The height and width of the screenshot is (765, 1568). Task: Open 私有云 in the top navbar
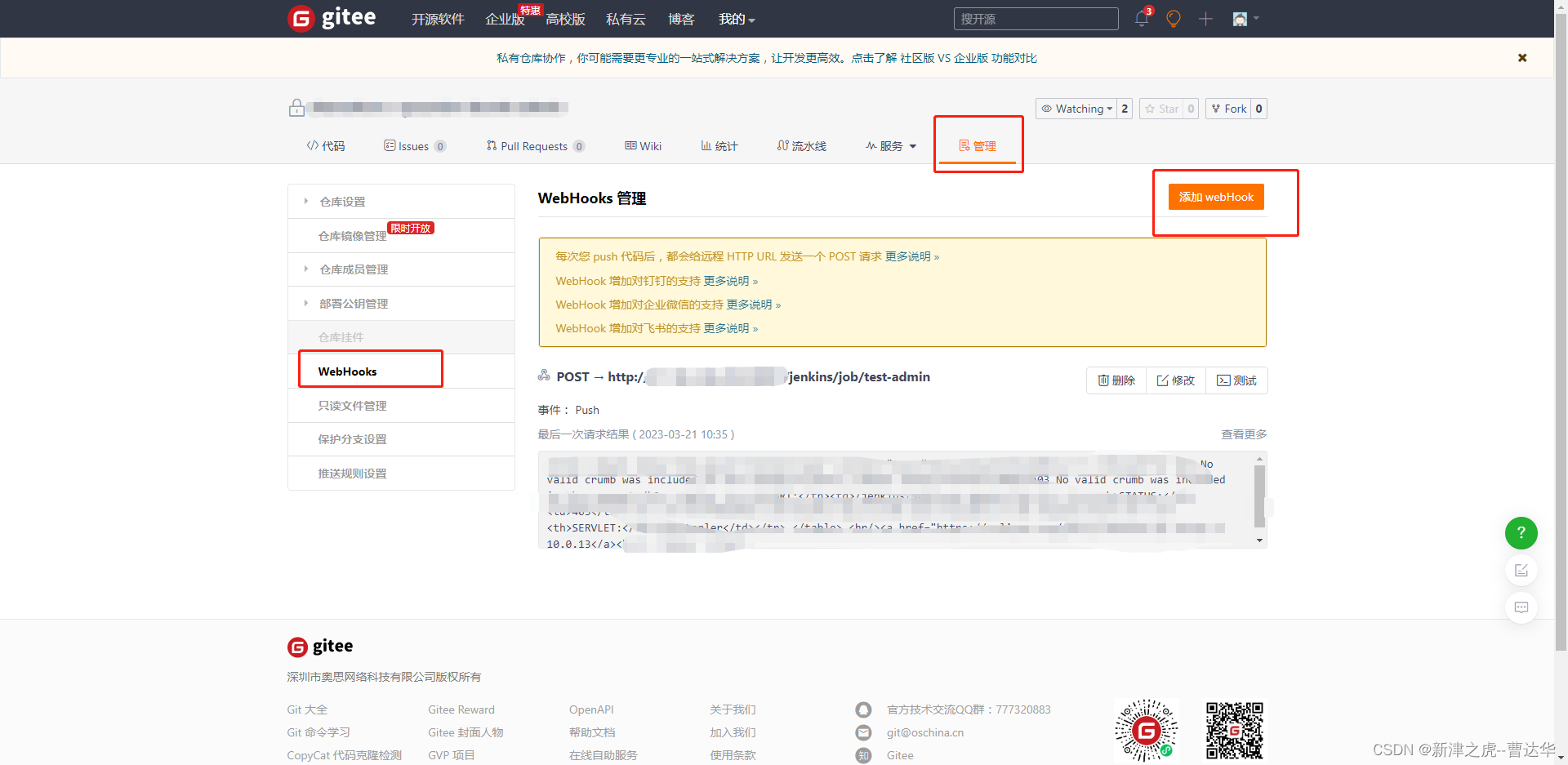point(626,19)
